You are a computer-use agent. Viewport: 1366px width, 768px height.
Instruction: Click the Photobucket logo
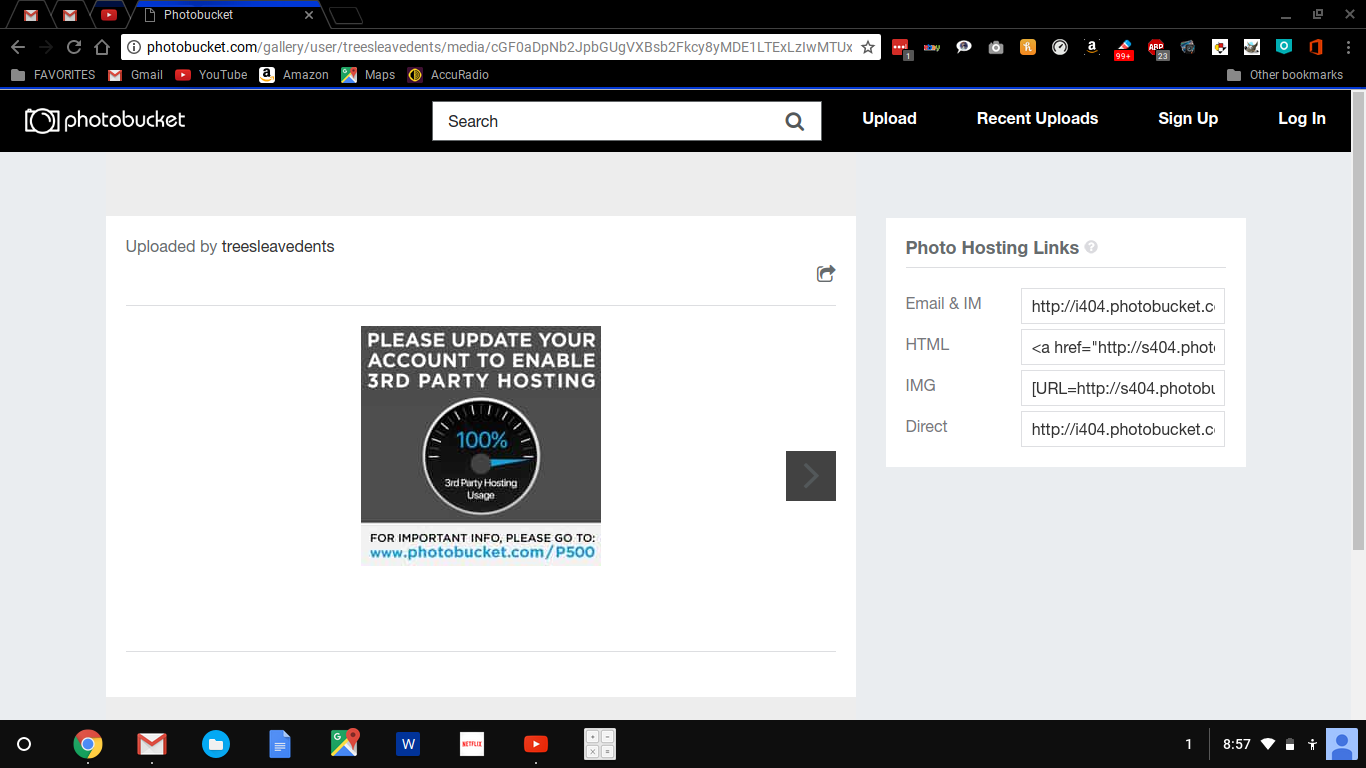pos(105,120)
